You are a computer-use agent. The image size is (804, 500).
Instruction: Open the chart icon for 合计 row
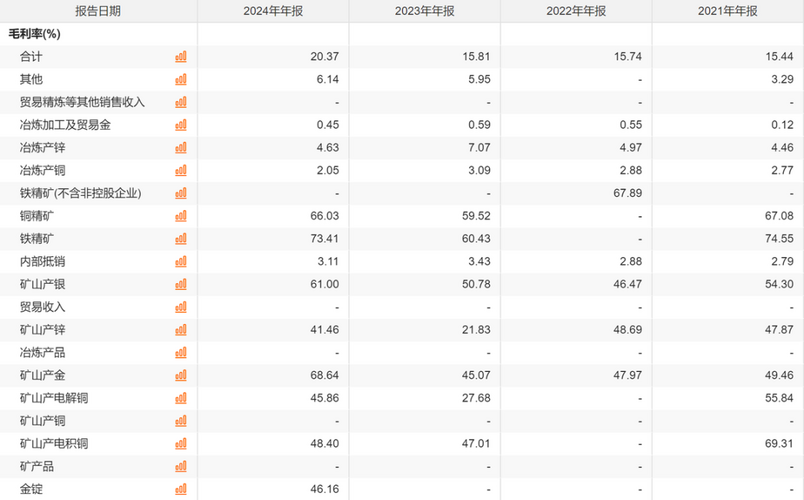pyautogui.click(x=180, y=56)
